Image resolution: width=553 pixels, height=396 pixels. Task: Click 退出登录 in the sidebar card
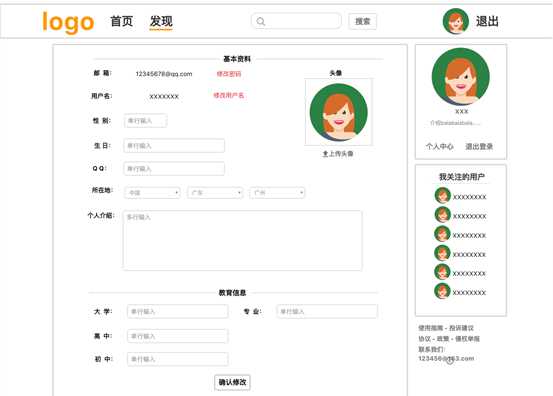coord(479,146)
